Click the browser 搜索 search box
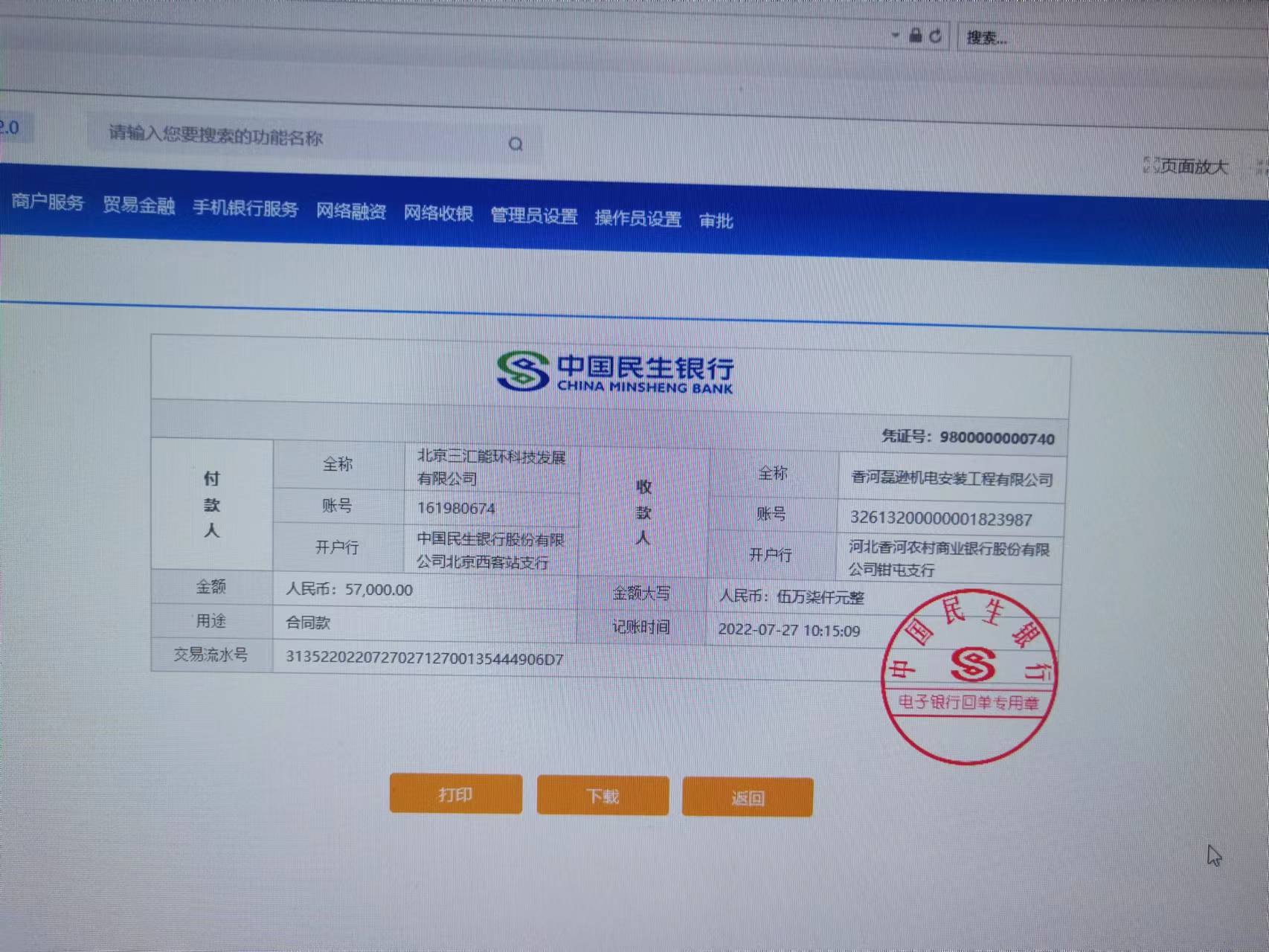The height and width of the screenshot is (952, 1269). (1101, 39)
